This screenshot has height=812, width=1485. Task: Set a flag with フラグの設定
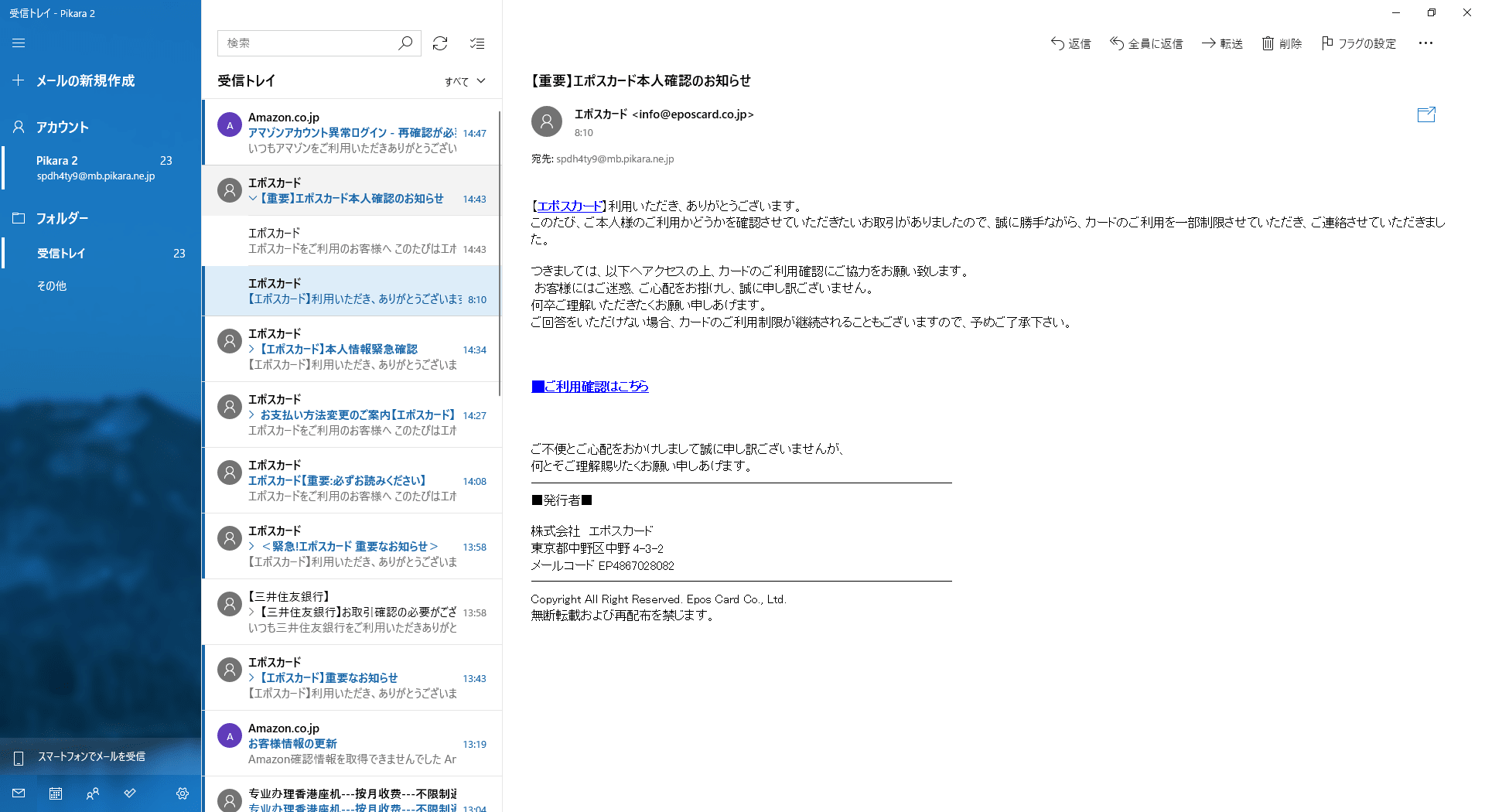coord(1359,43)
